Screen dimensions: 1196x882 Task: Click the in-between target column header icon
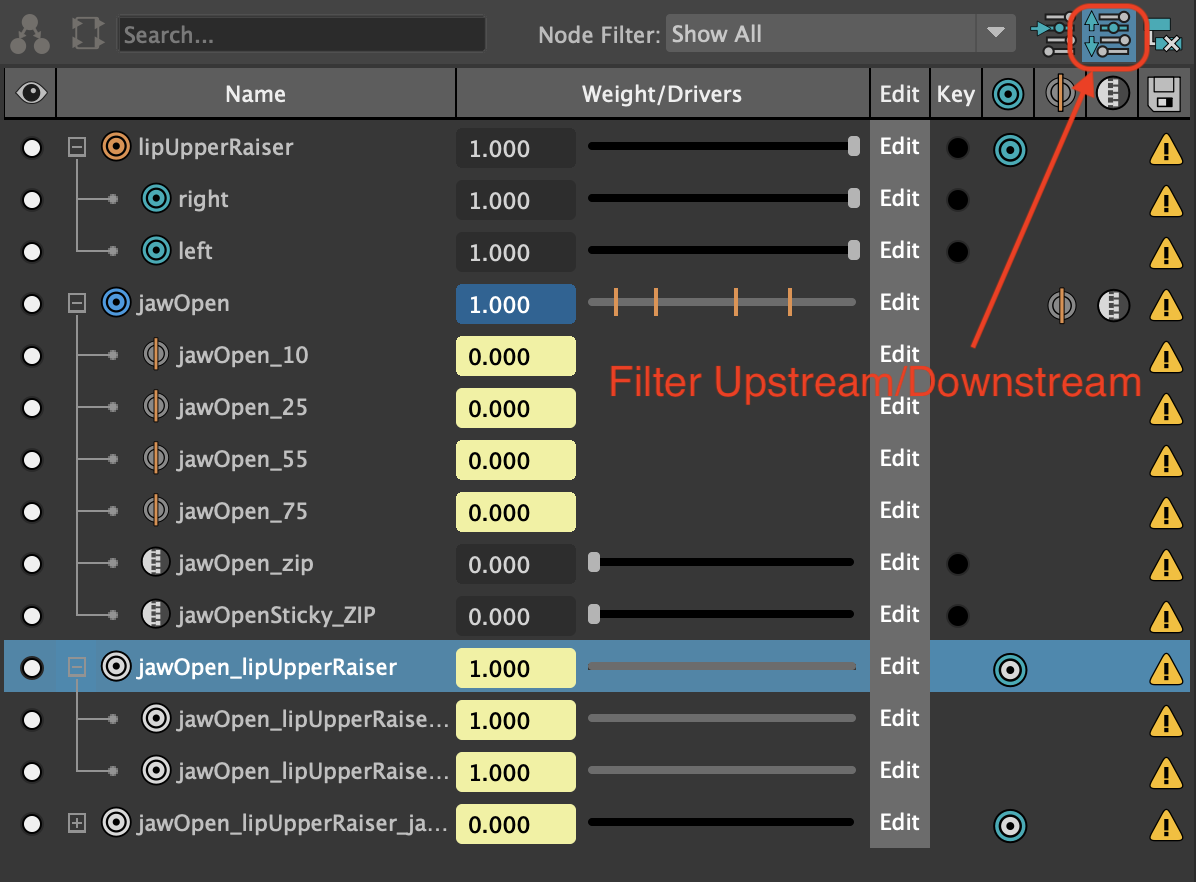[x=1060, y=94]
